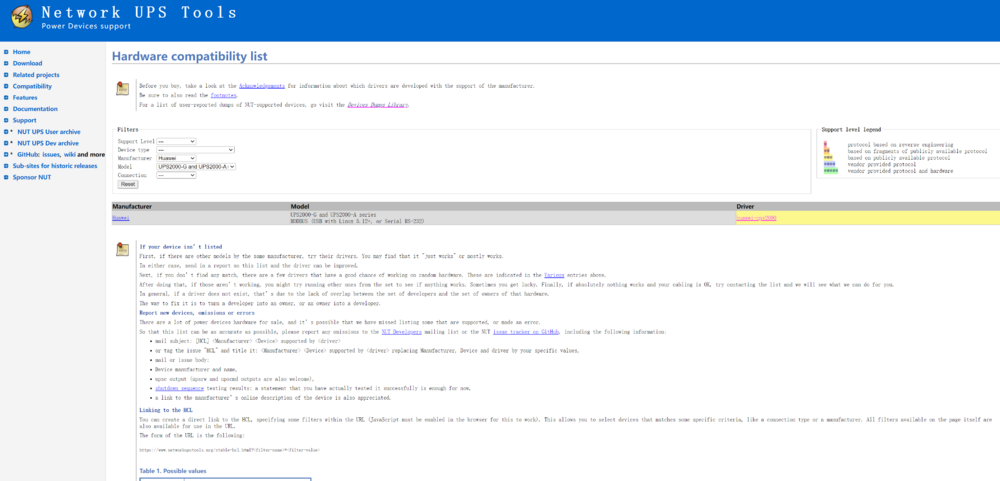Click the 'Support level legend' title
This screenshot has height=481, width=1000.
pos(851,130)
